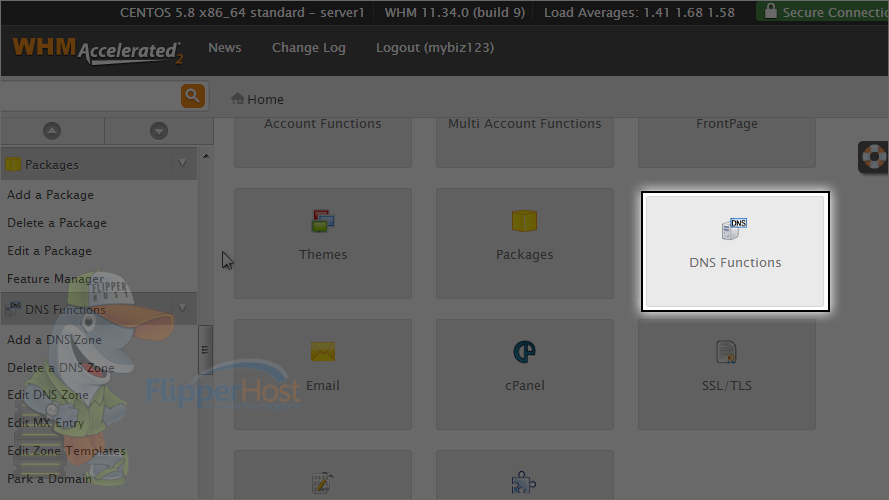Open the News menu item
This screenshot has width=889, height=500.
tap(225, 48)
